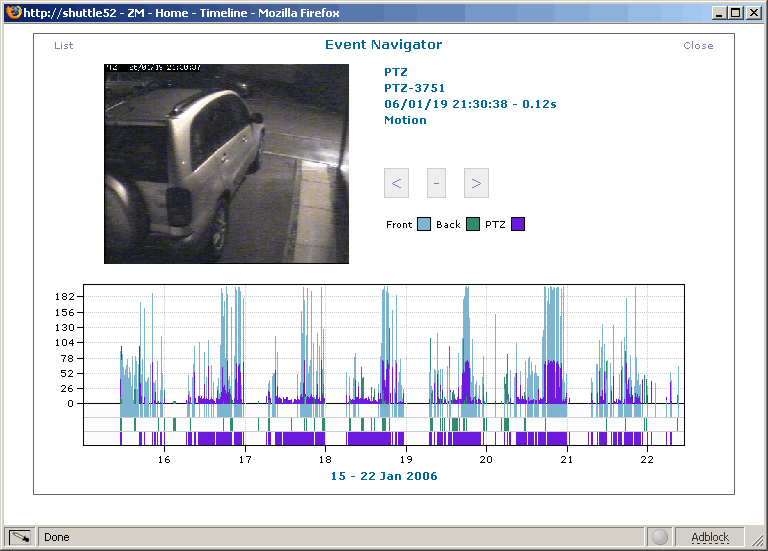Open the camera snapshot of the parked car
Viewport: 768px width, 551px height.
226,164
